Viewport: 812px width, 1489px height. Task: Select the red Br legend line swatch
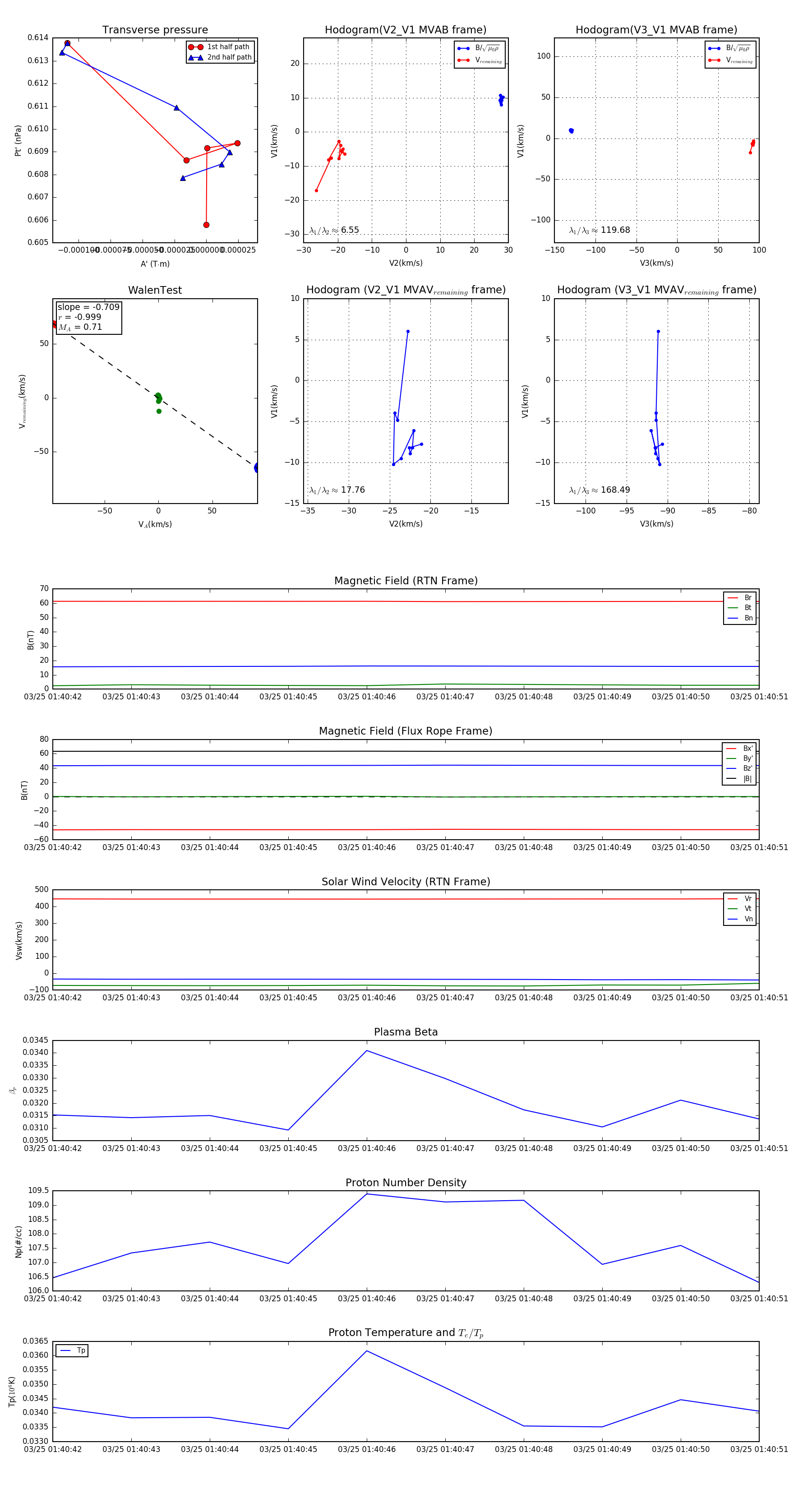(732, 598)
